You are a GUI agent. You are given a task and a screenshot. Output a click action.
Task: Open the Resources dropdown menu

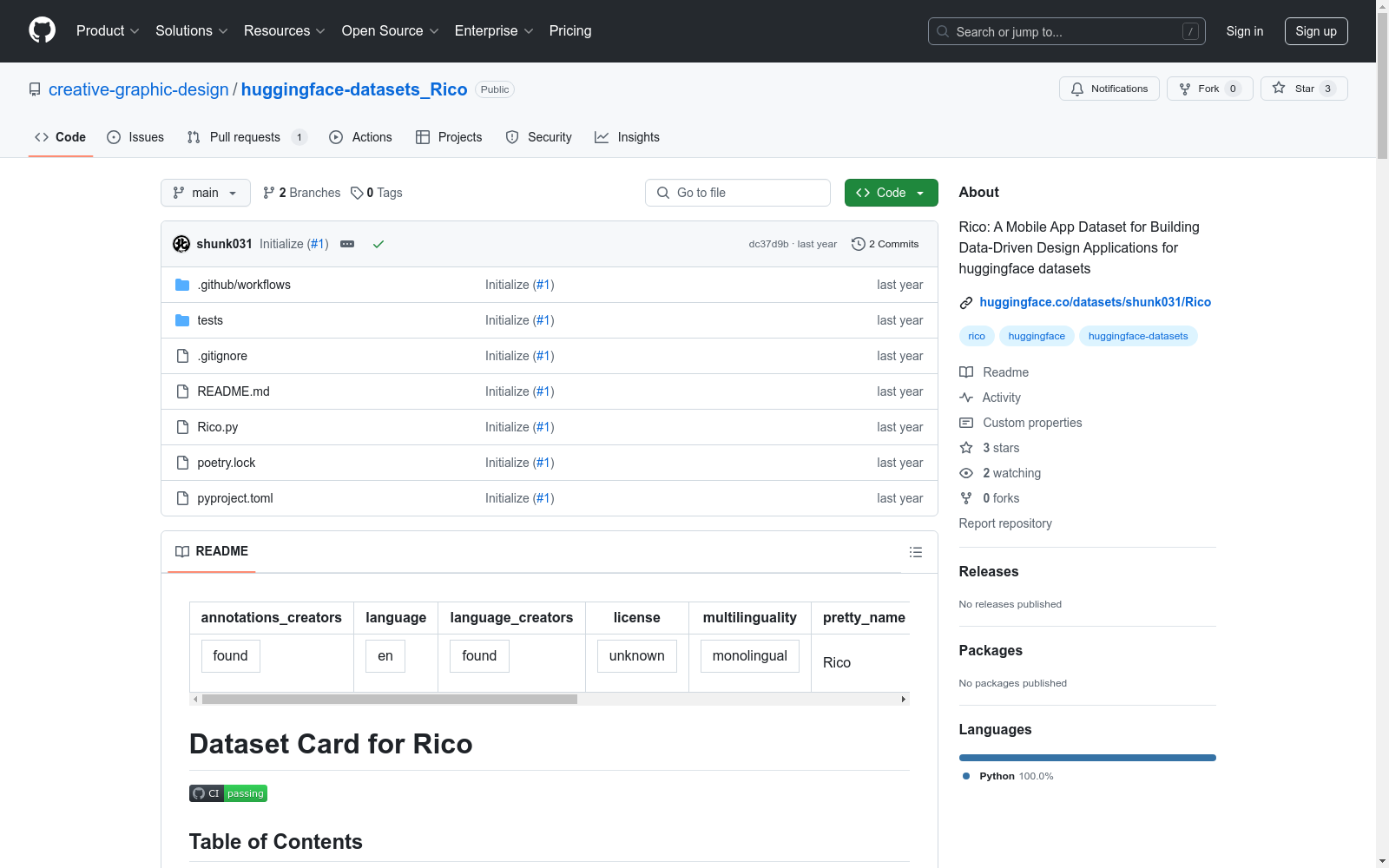click(x=285, y=31)
